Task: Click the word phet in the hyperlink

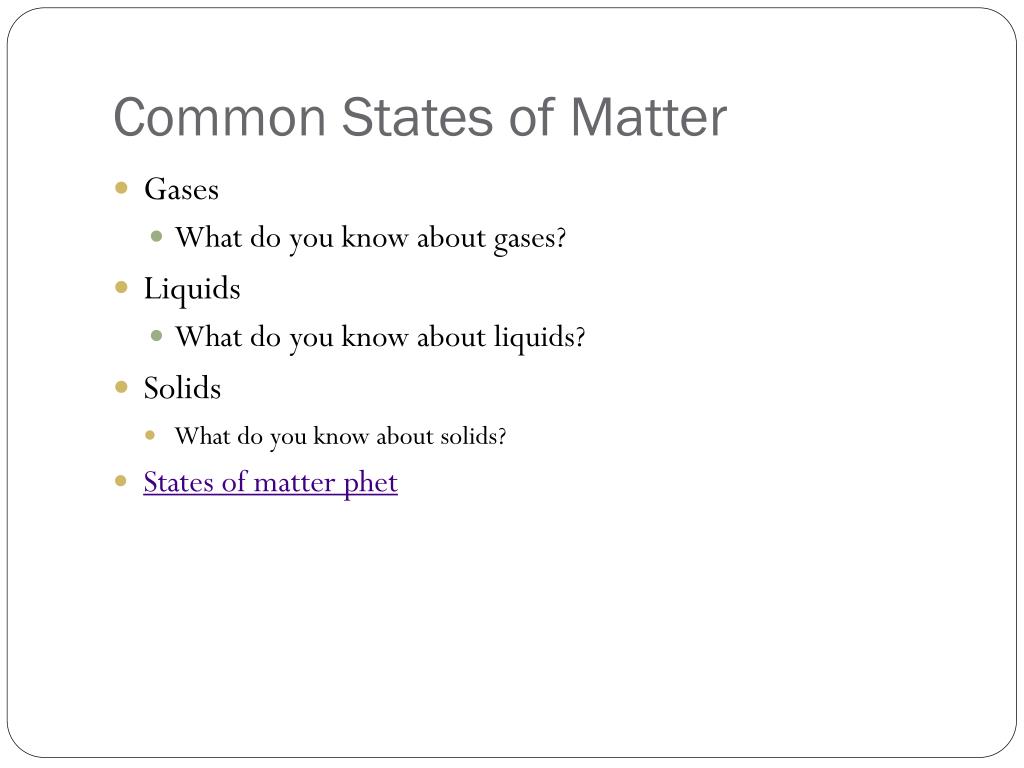Action: tap(370, 485)
